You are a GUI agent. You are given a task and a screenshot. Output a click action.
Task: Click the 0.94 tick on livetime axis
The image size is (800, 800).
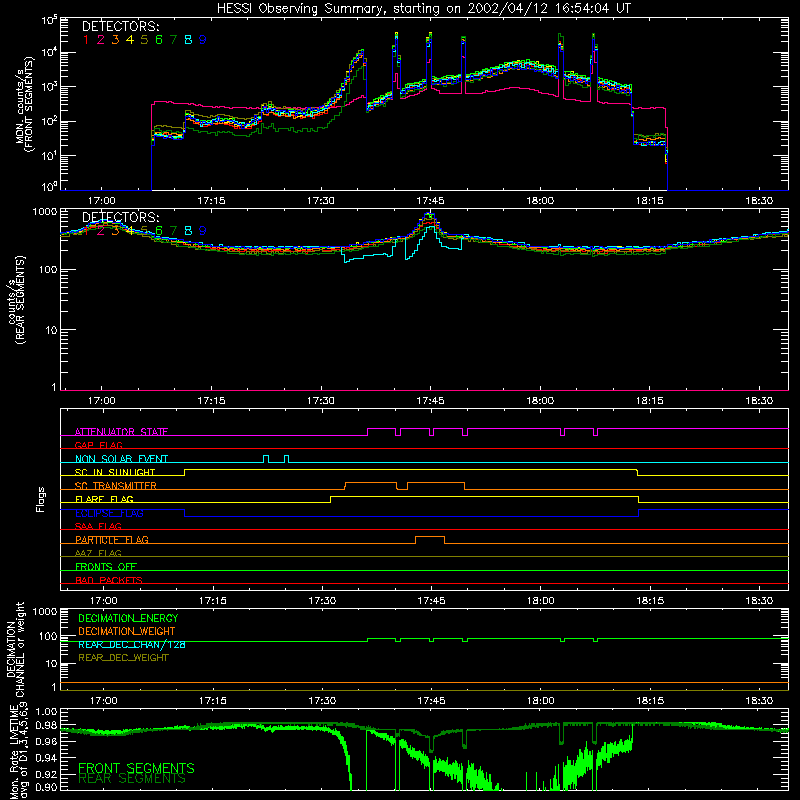point(46,758)
